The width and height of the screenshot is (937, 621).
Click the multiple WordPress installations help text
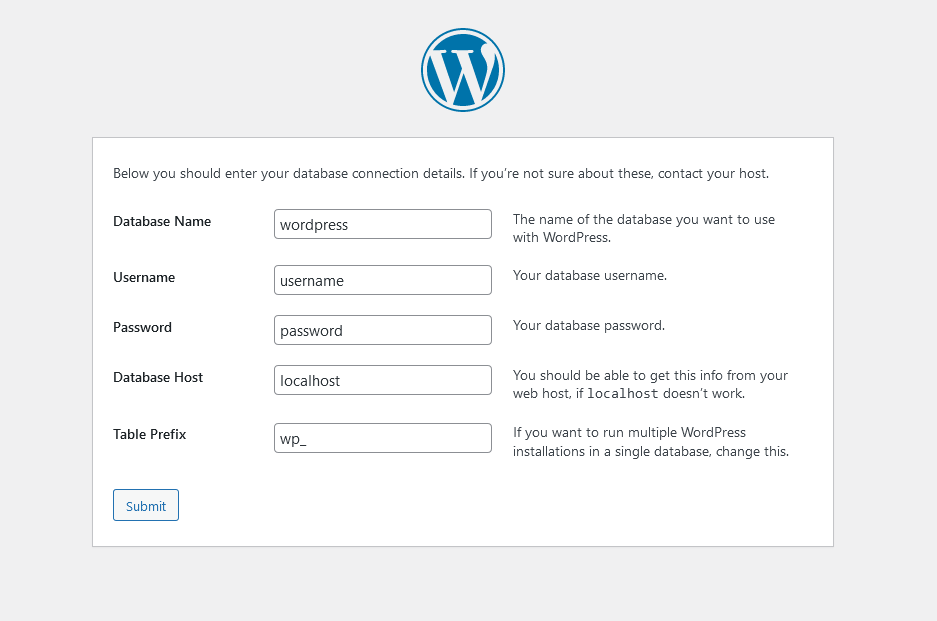click(648, 441)
